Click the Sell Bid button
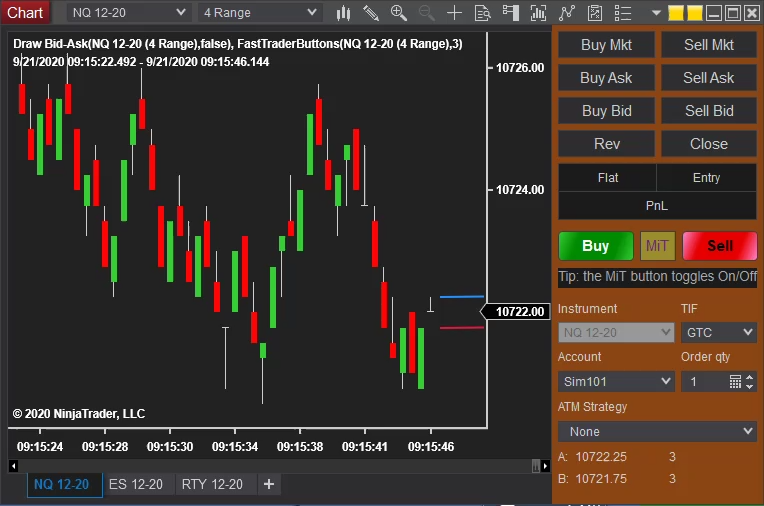 pos(708,111)
